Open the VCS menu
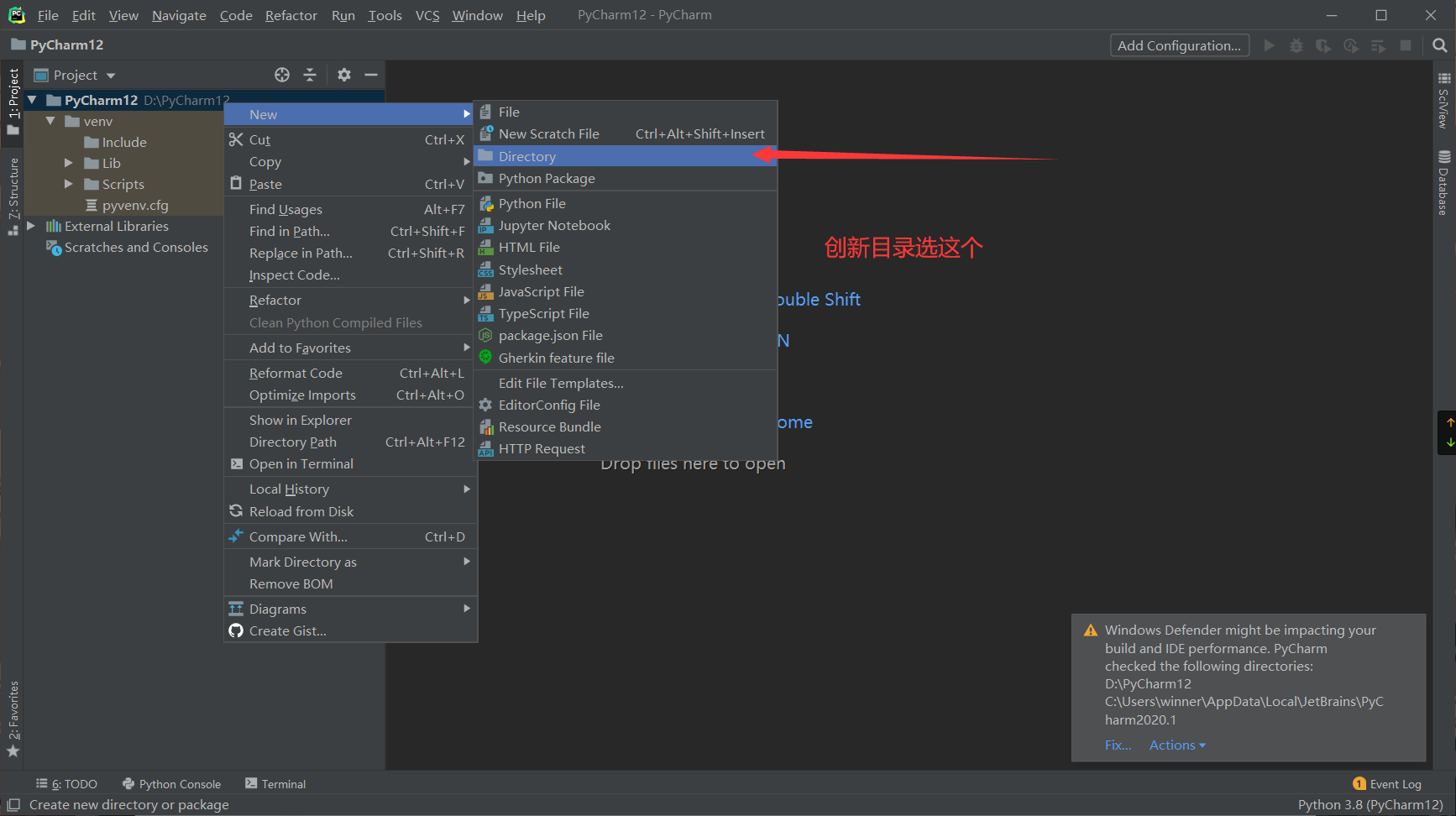The image size is (1456, 816). coord(427,15)
